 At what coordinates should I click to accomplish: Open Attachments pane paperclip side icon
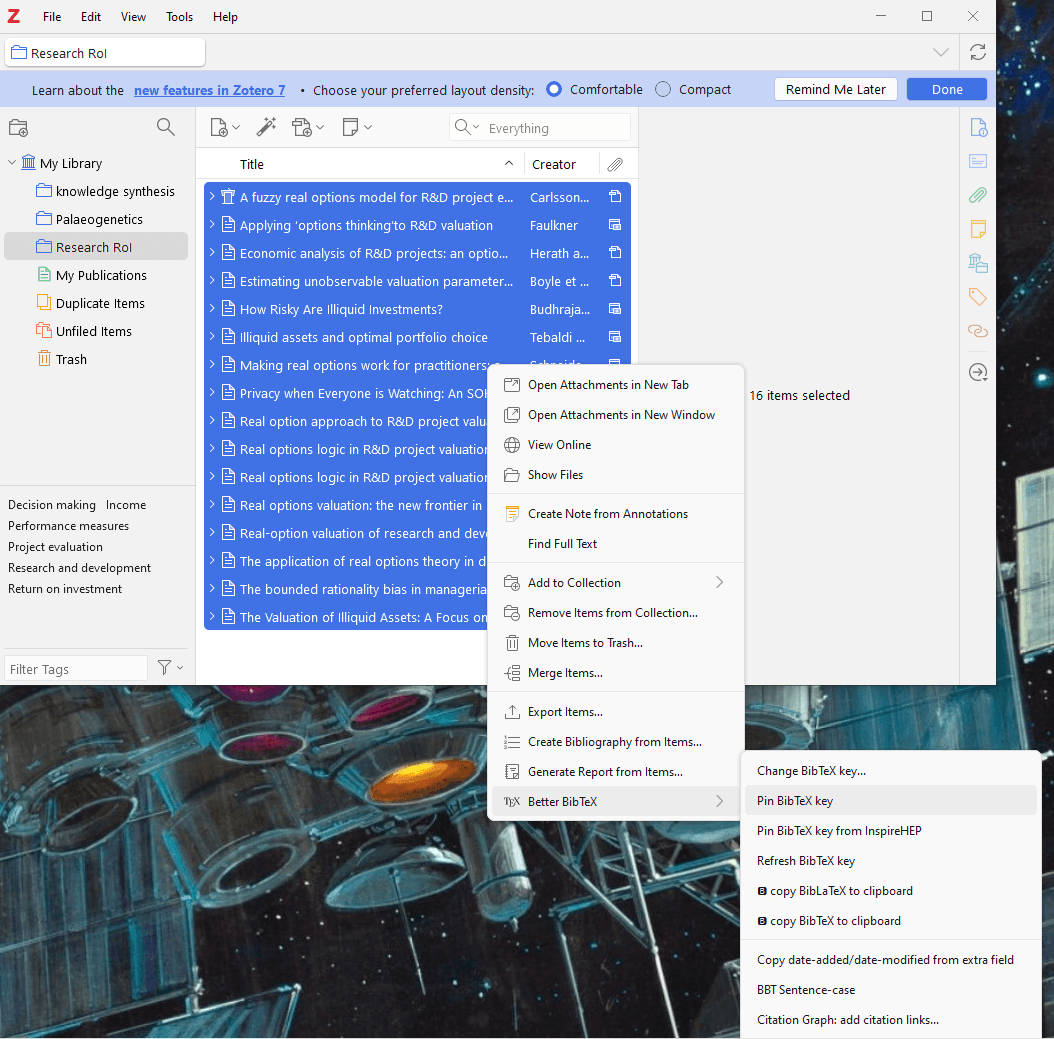[978, 195]
